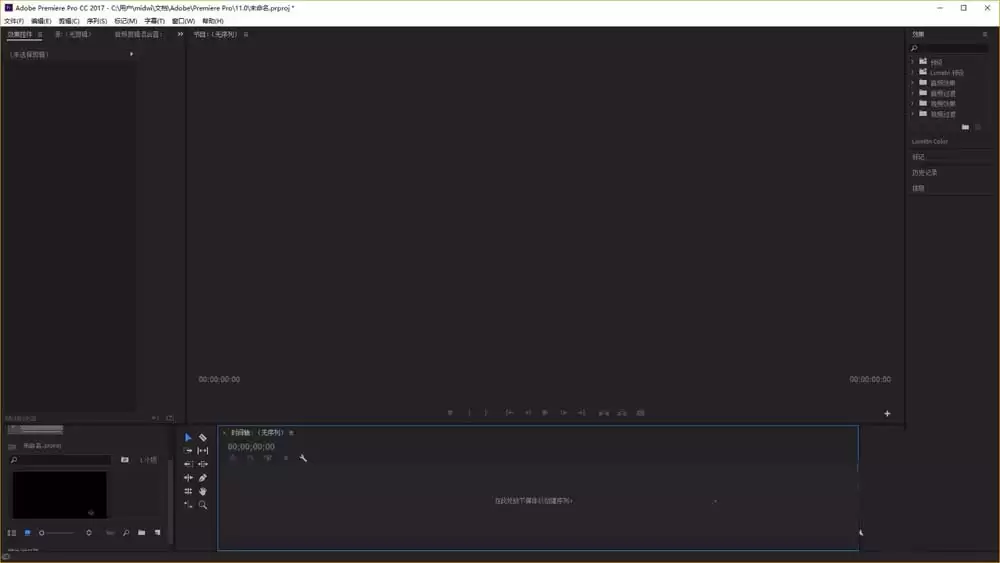Open the 帮助(H) menu

pos(213,21)
